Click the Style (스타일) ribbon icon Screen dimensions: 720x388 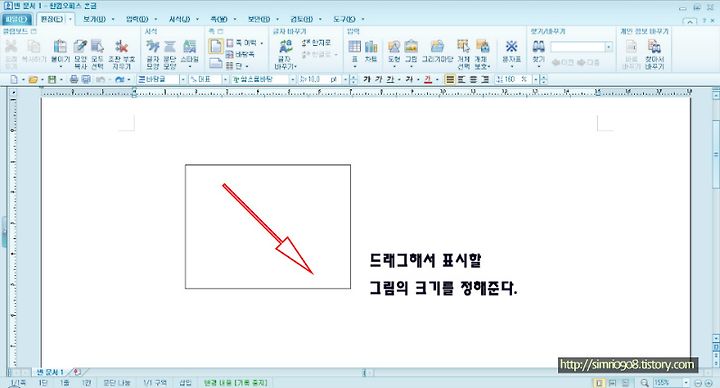click(189, 47)
